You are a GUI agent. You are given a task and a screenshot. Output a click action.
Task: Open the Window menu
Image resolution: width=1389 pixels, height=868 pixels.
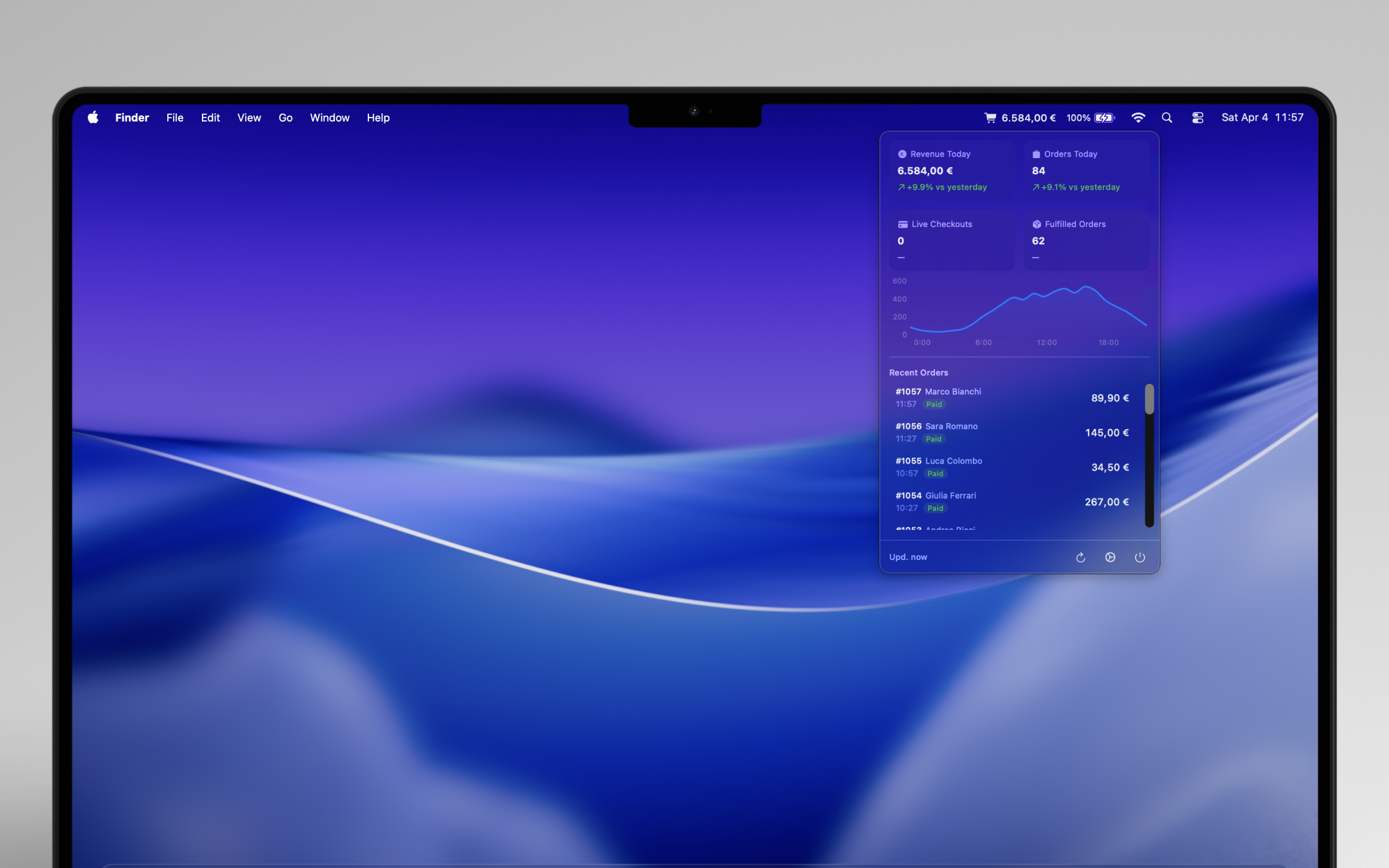[x=329, y=118]
